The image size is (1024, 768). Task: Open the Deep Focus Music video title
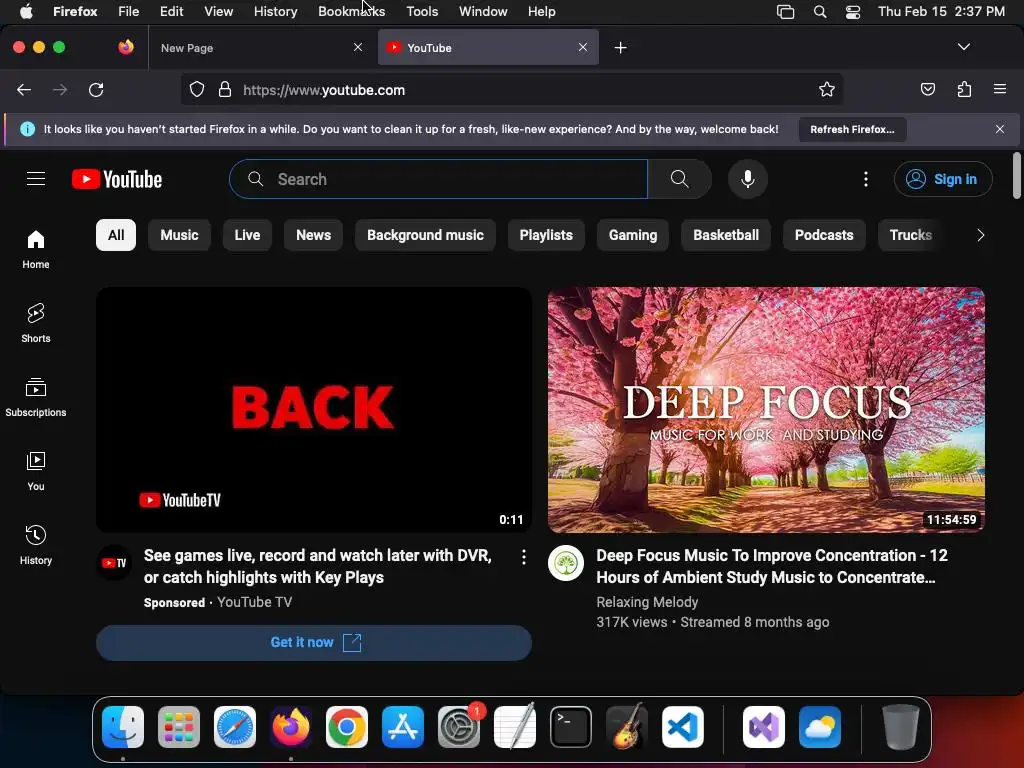coord(771,566)
